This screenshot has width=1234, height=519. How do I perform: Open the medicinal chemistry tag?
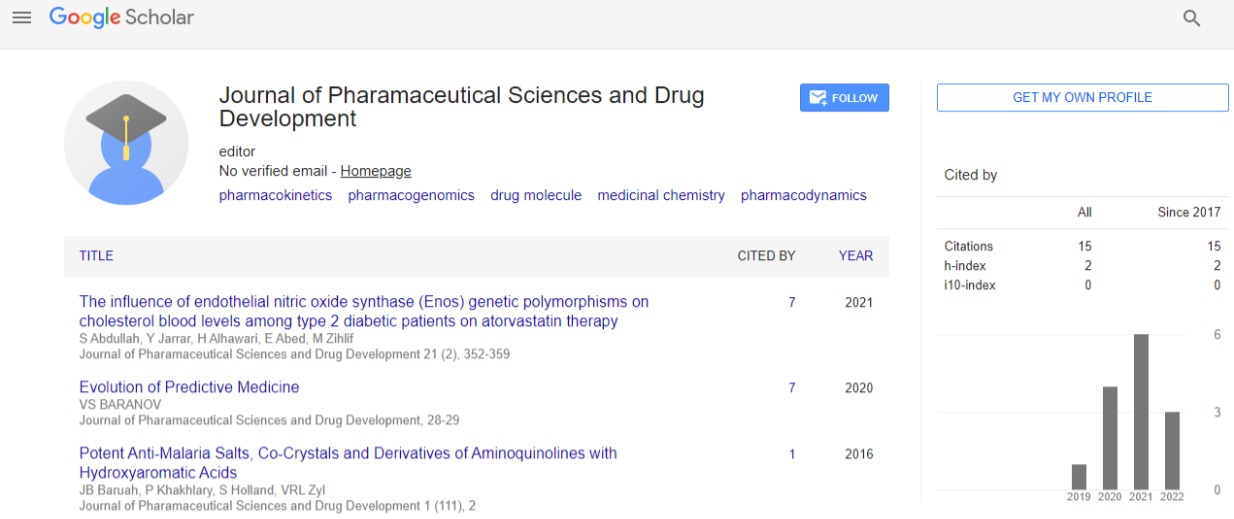click(x=661, y=195)
